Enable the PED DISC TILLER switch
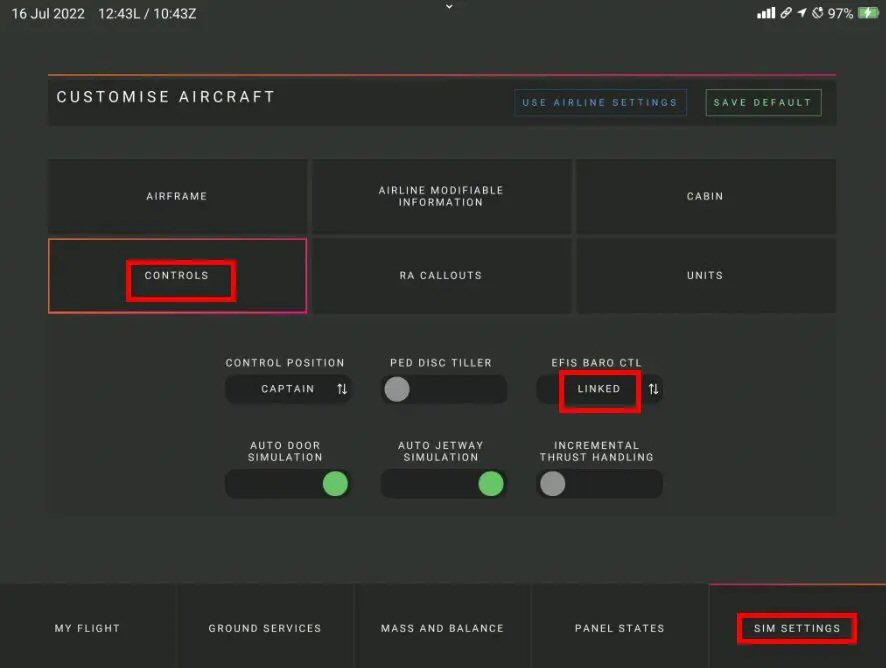886x668 pixels. pyautogui.click(x=444, y=389)
